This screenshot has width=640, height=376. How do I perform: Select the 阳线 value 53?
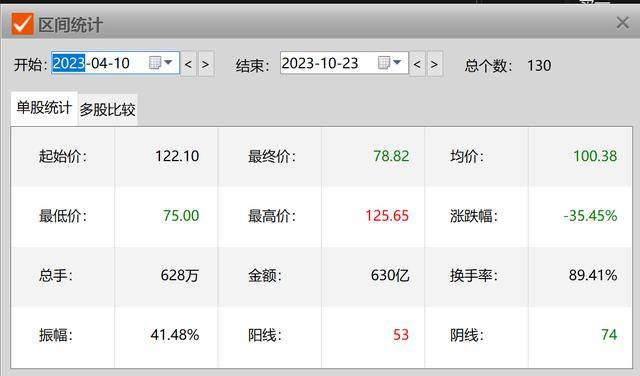pyautogui.click(x=401, y=335)
